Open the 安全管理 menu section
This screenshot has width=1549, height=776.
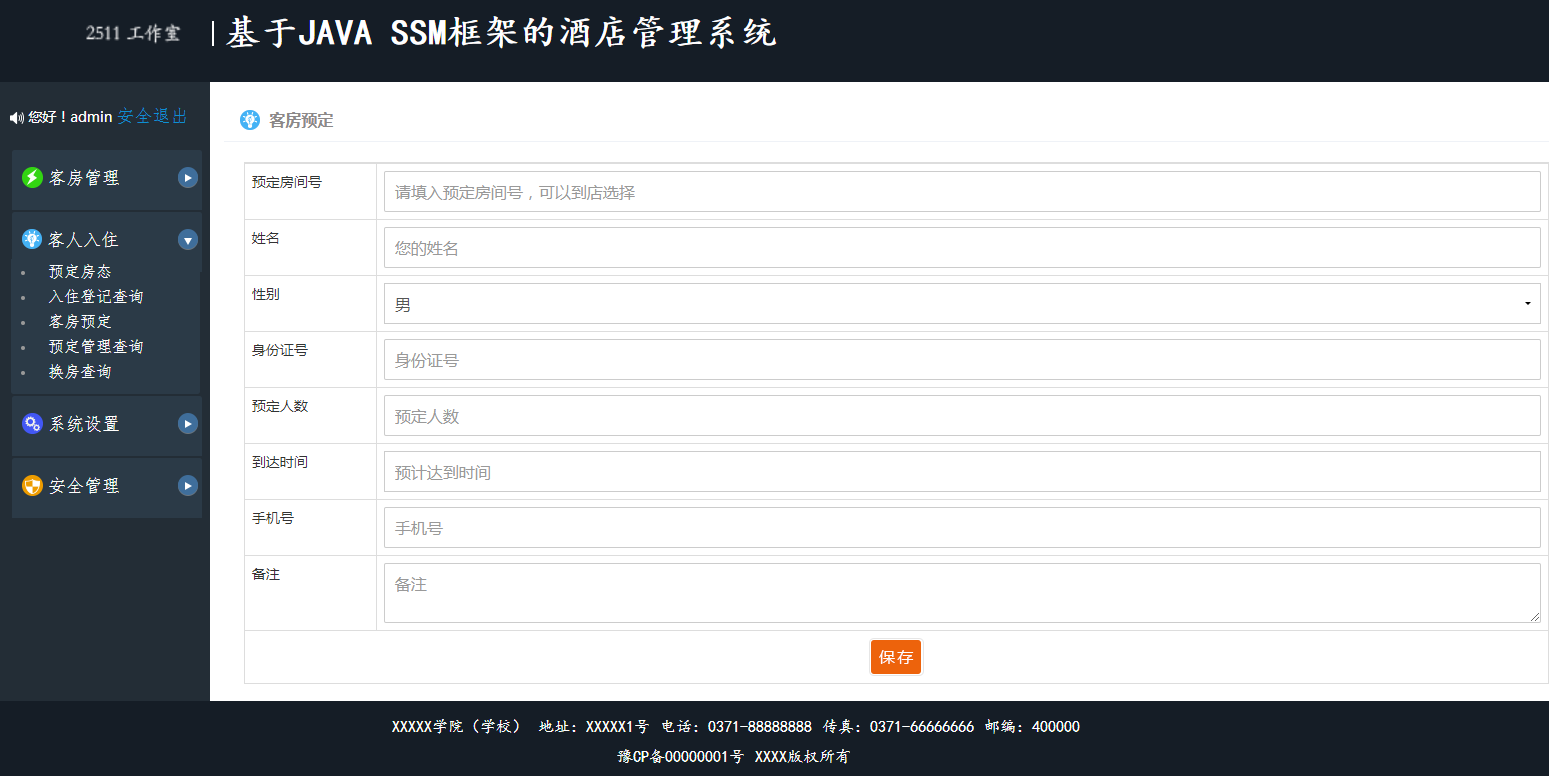[x=107, y=487]
